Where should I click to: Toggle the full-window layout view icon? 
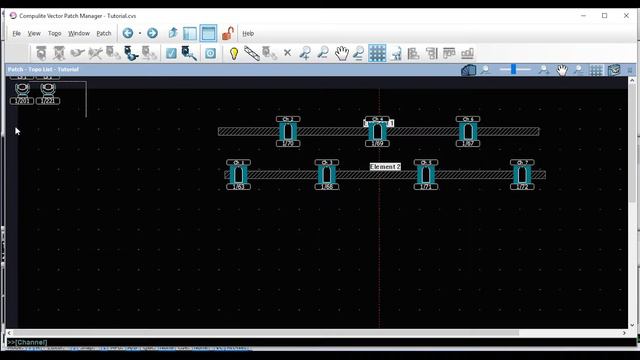coord(208,33)
